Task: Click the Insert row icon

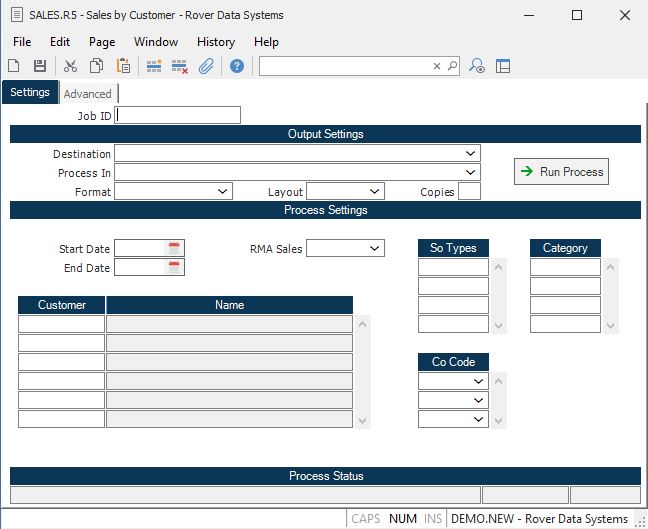Action: point(154,66)
